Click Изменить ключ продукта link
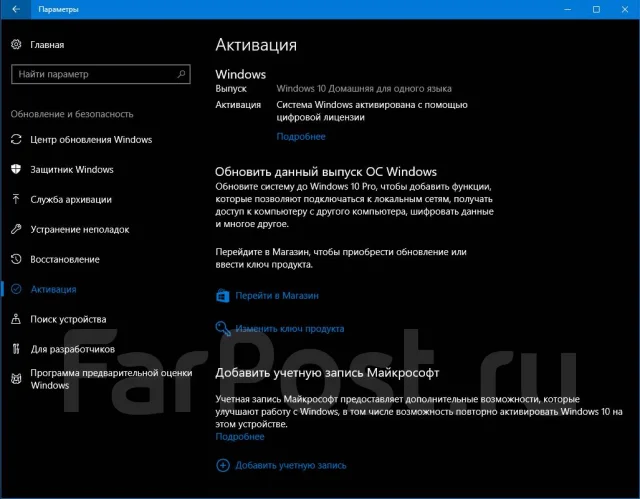 tap(290, 328)
